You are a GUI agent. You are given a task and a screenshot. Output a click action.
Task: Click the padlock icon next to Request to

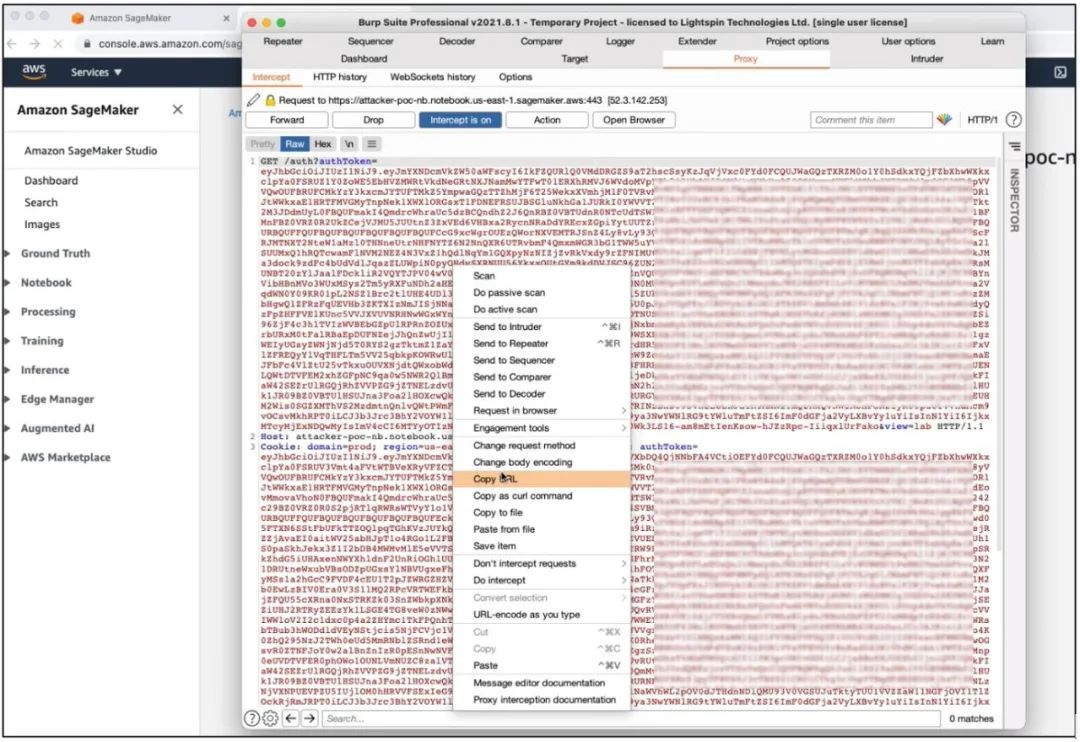click(270, 101)
